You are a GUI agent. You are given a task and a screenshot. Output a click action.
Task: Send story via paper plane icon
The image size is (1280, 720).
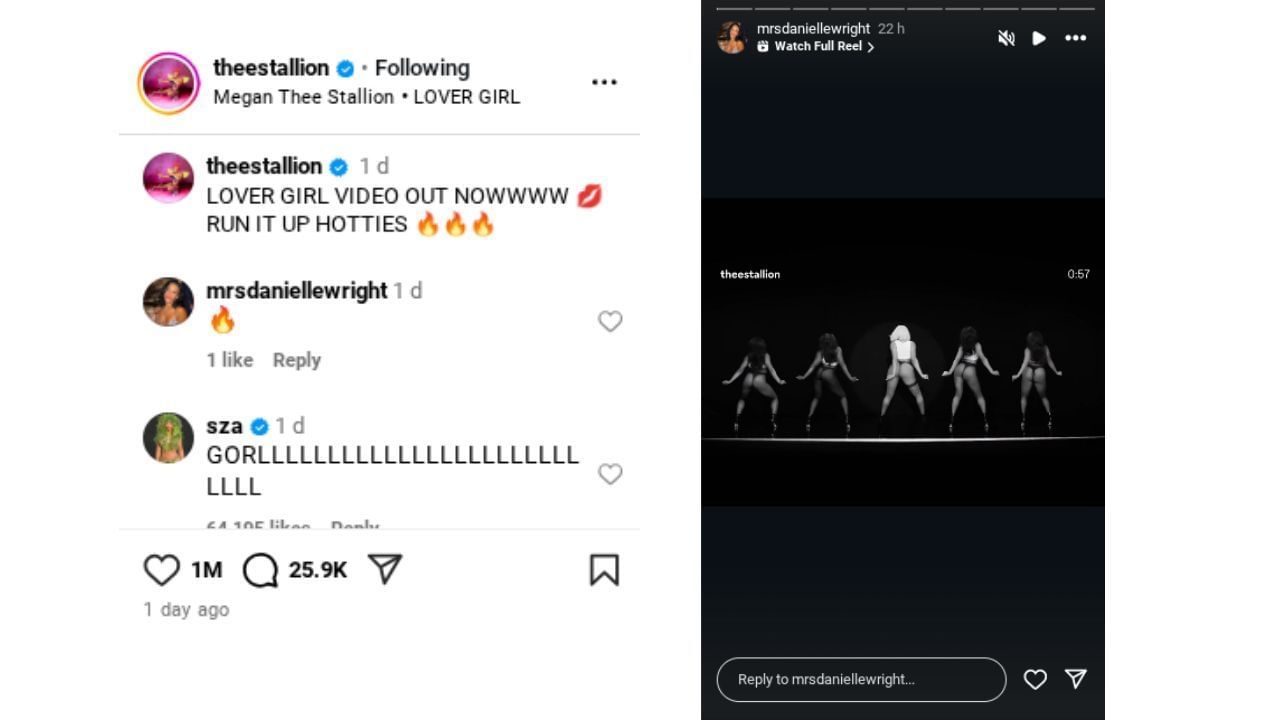pos(1076,679)
